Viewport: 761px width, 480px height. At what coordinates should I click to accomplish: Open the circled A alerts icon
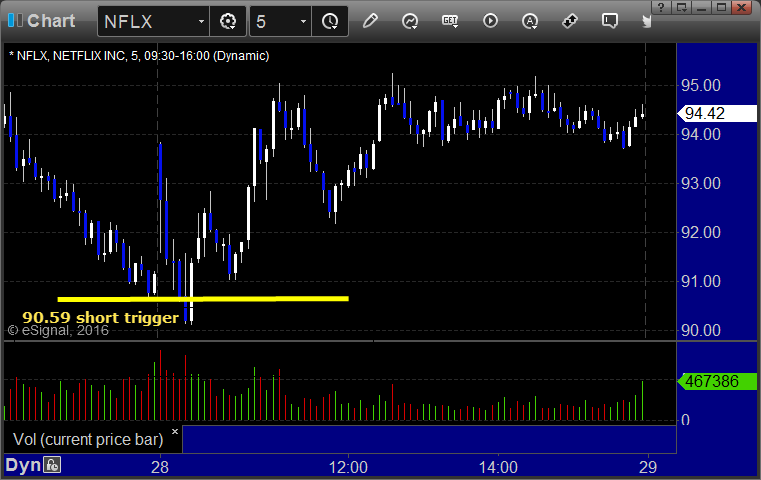(529, 21)
